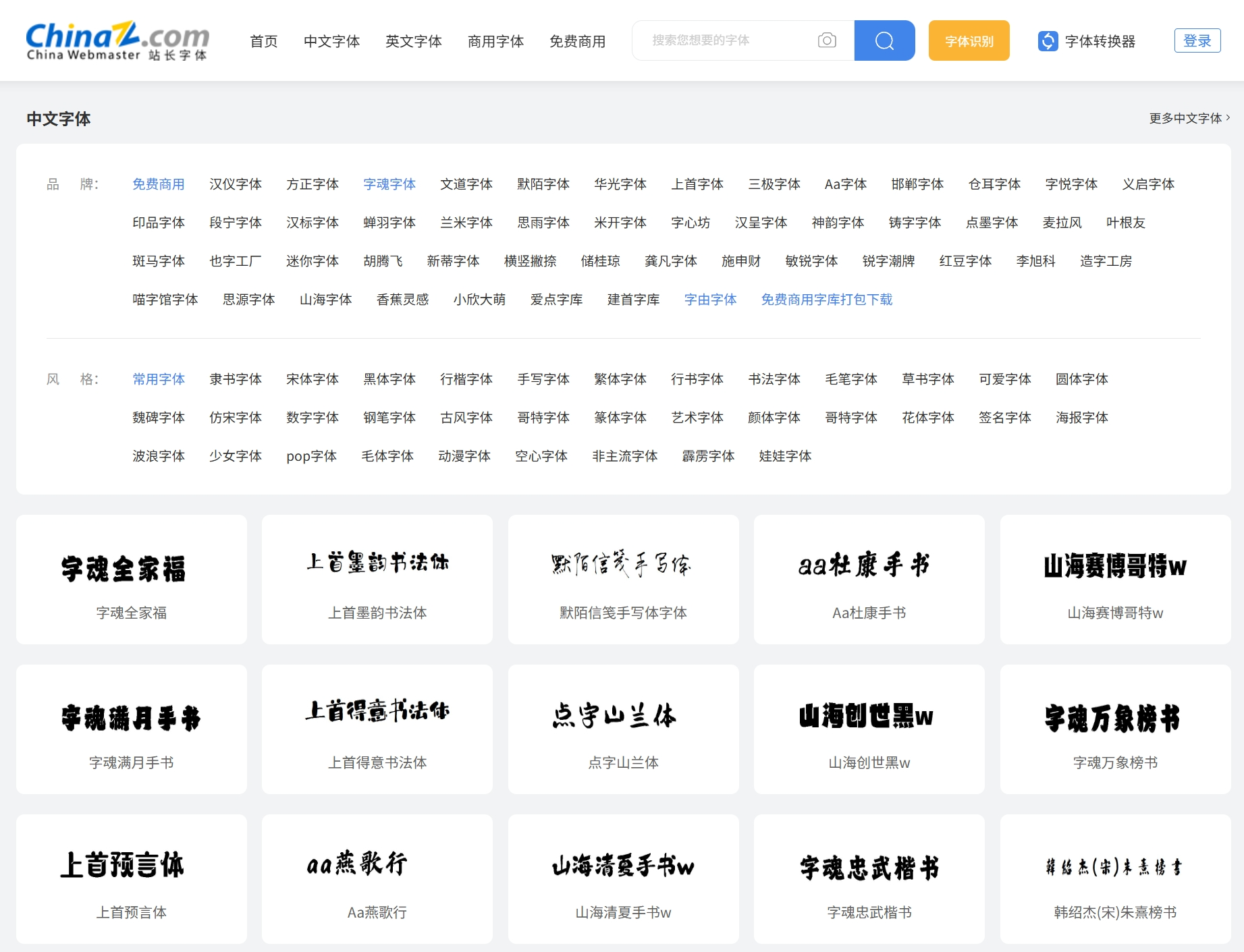
Task: Open the yellow 字体识别 font recognition tool
Action: coord(968,40)
